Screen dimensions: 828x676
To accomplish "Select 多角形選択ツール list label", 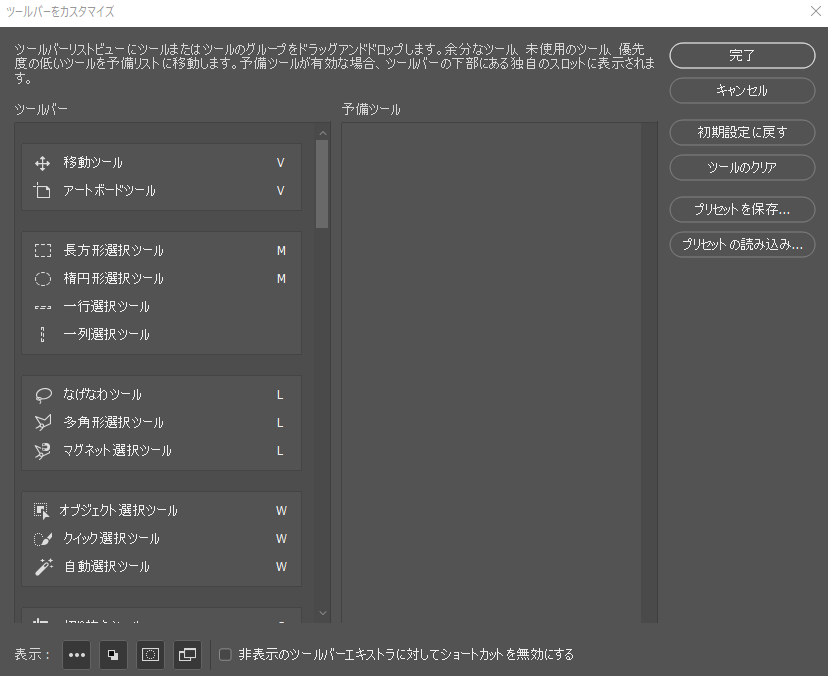I will pyautogui.click(x=114, y=422).
